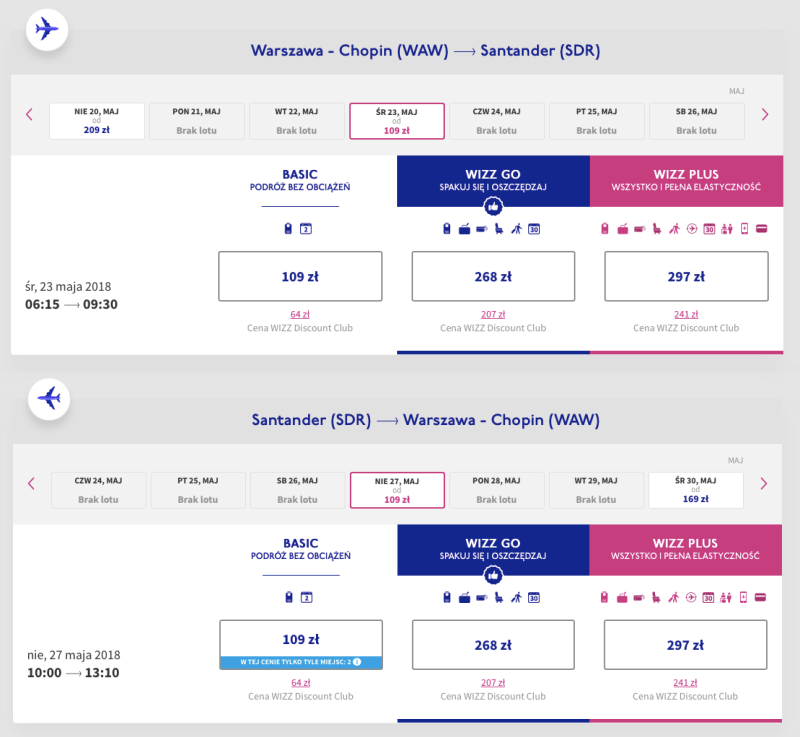Click info icon on limited seats banner
The width and height of the screenshot is (800, 737).
pos(357,662)
